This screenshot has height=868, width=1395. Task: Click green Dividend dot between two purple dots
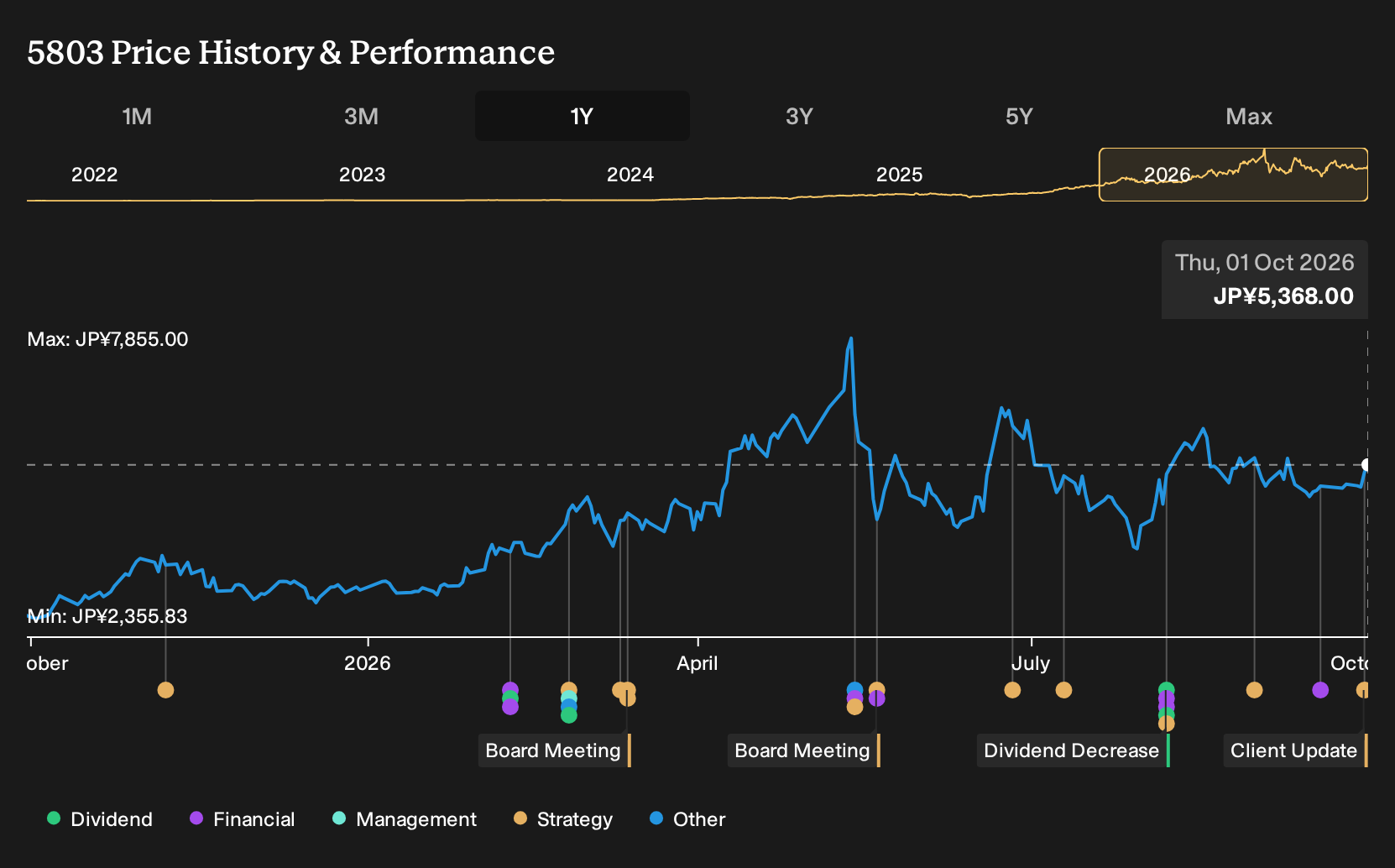(509, 698)
